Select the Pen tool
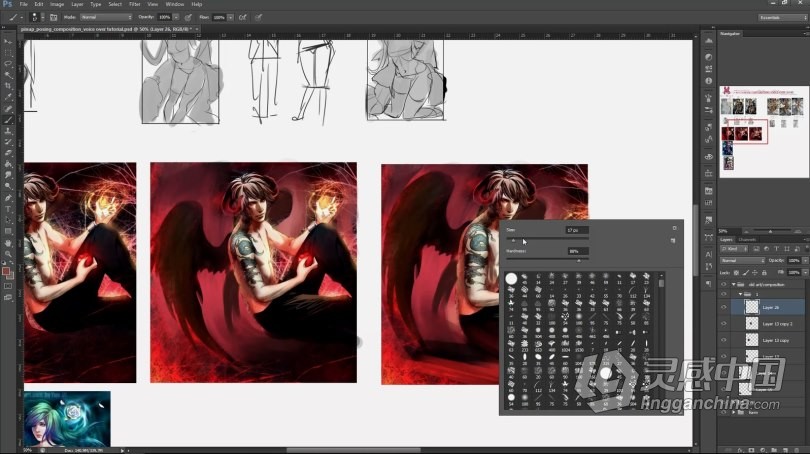Screen dimensions: 810x454 (x=8, y=198)
